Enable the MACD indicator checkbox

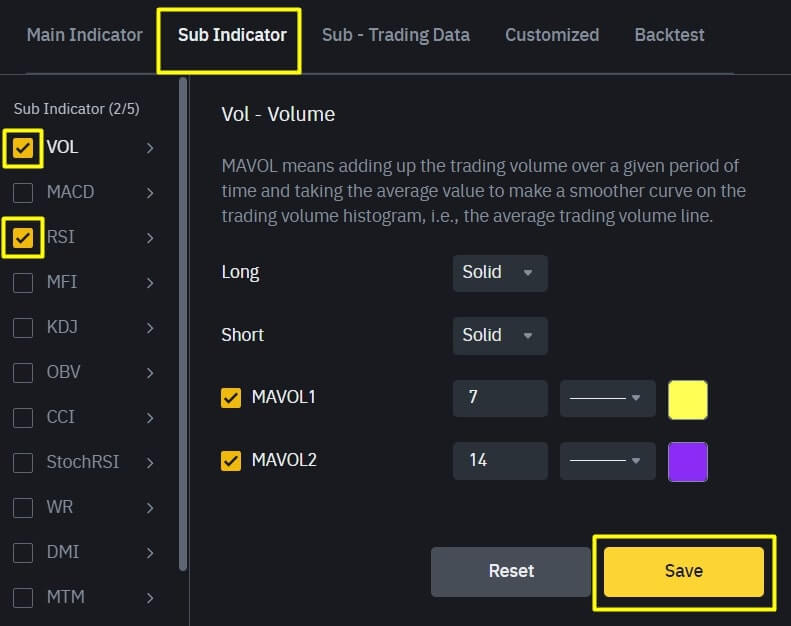(23, 193)
